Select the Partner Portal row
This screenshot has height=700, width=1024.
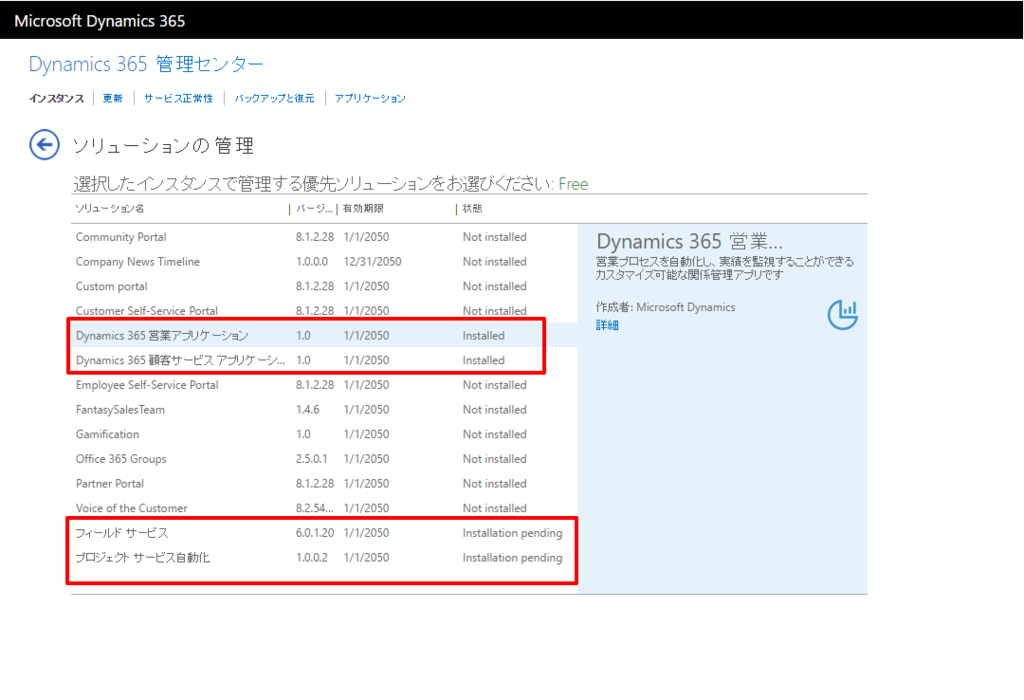pyautogui.click(x=324, y=484)
